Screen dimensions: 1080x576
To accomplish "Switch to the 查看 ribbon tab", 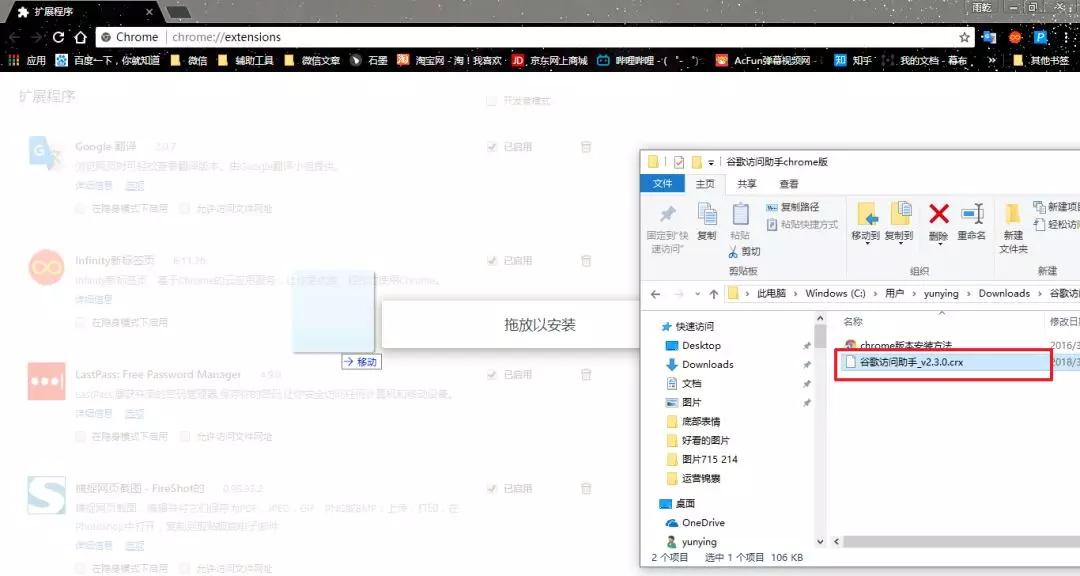I will coord(789,184).
